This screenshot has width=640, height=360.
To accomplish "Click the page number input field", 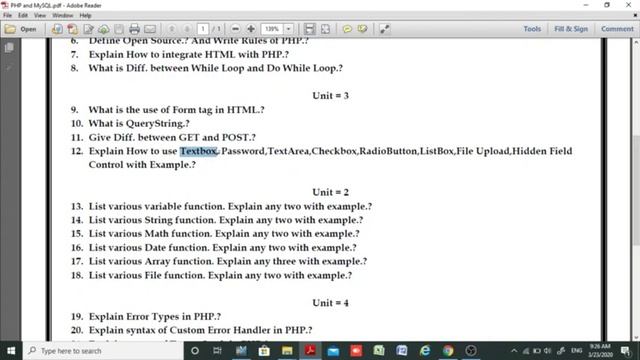I will click(x=203, y=29).
